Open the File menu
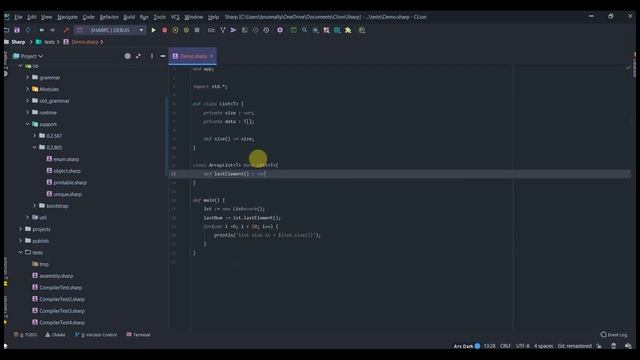Viewport: 640px width, 360px height. [x=18, y=17]
